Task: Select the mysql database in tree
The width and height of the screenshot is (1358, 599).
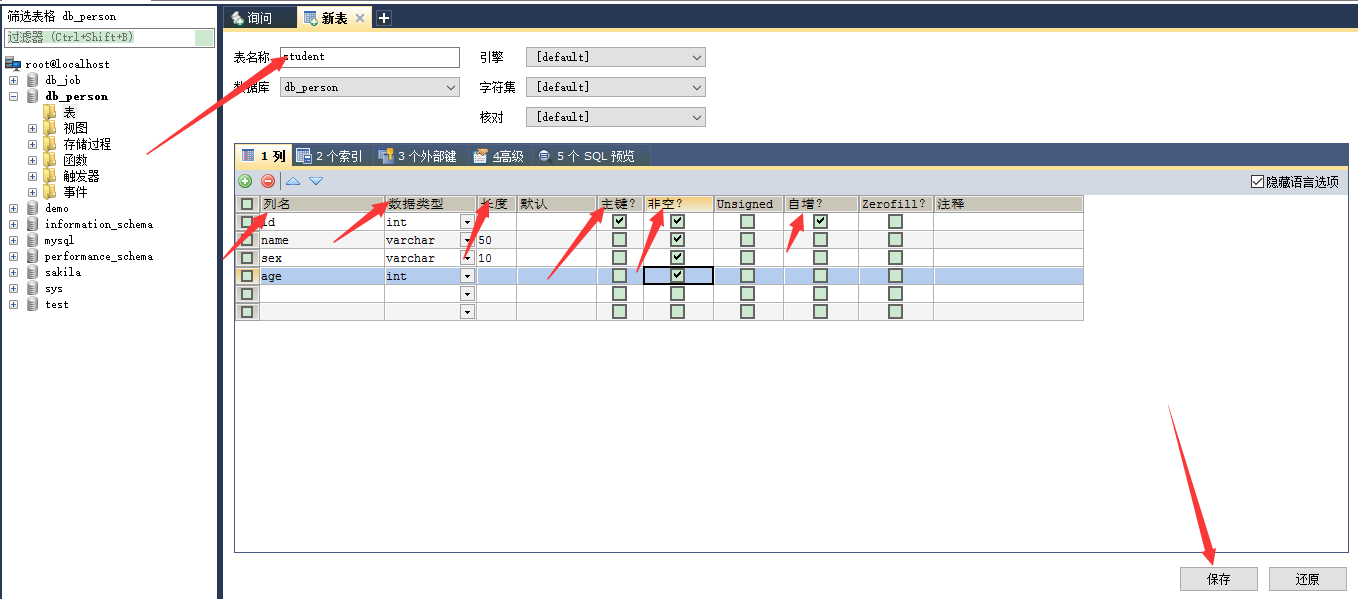Action: 59,240
